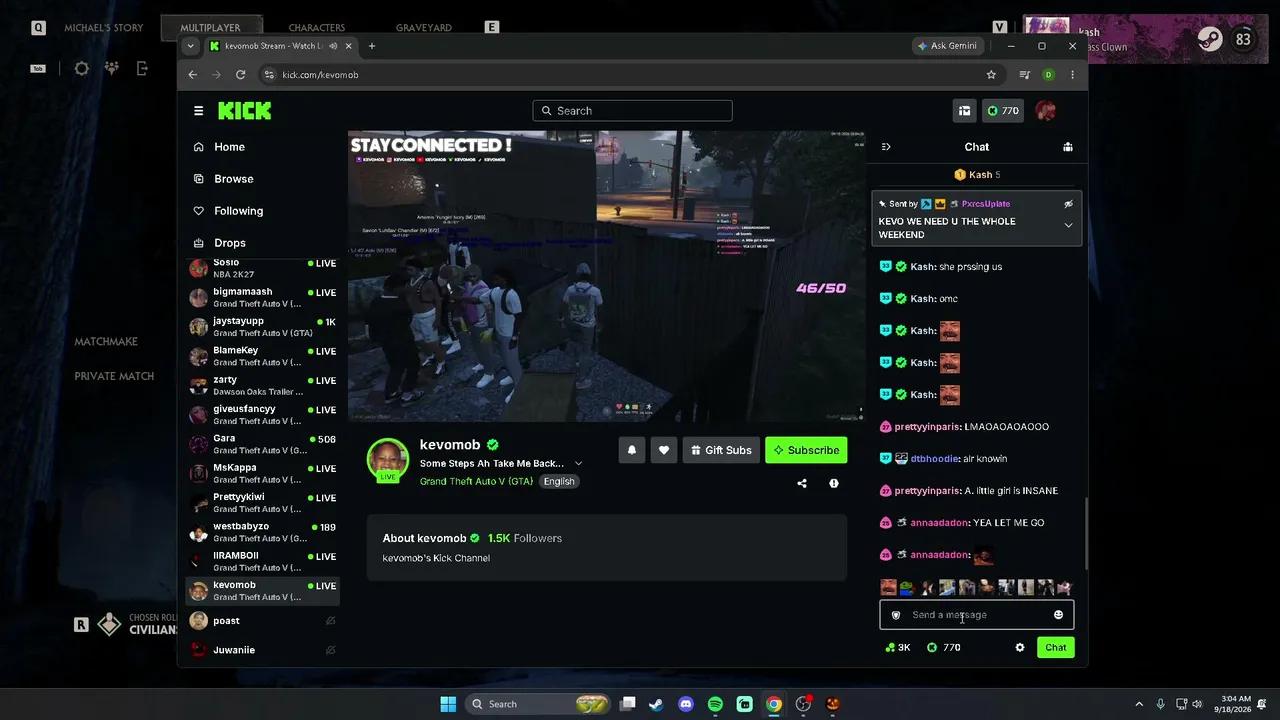Image resolution: width=1280 pixels, height=720 pixels.
Task: Follow kevomob using the heart icon
Action: point(664,450)
